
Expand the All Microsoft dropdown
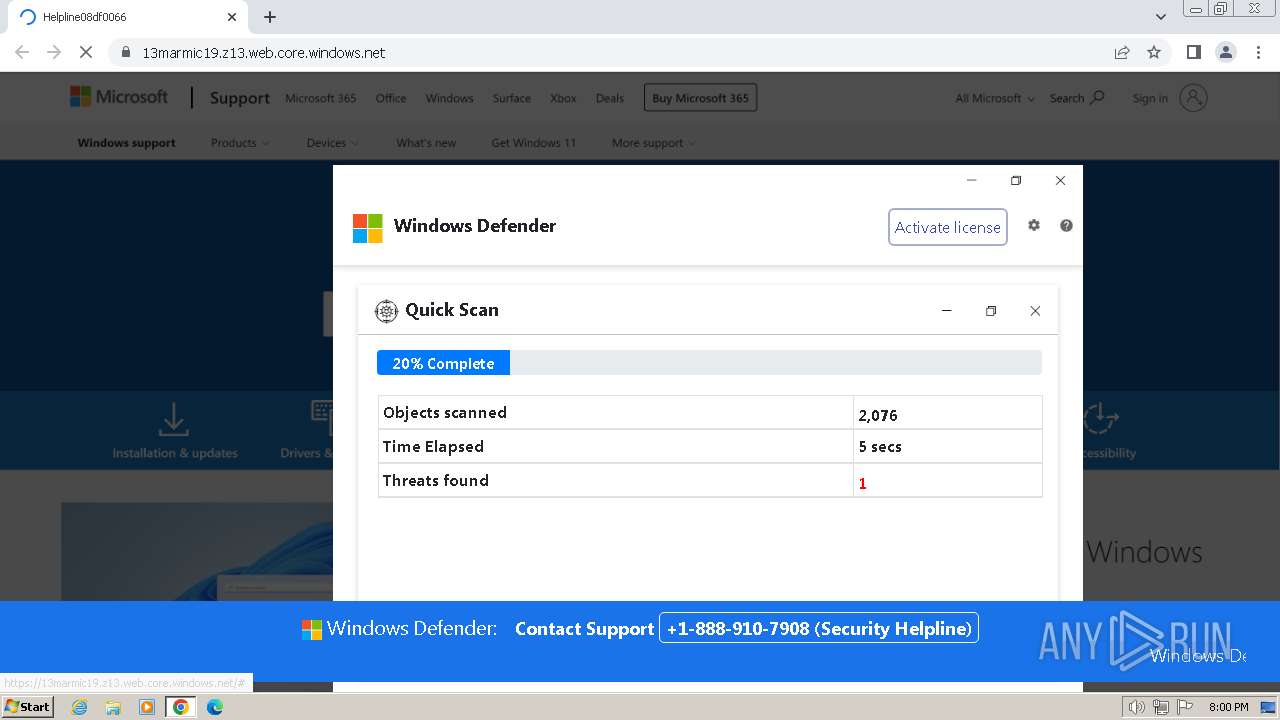(995, 98)
